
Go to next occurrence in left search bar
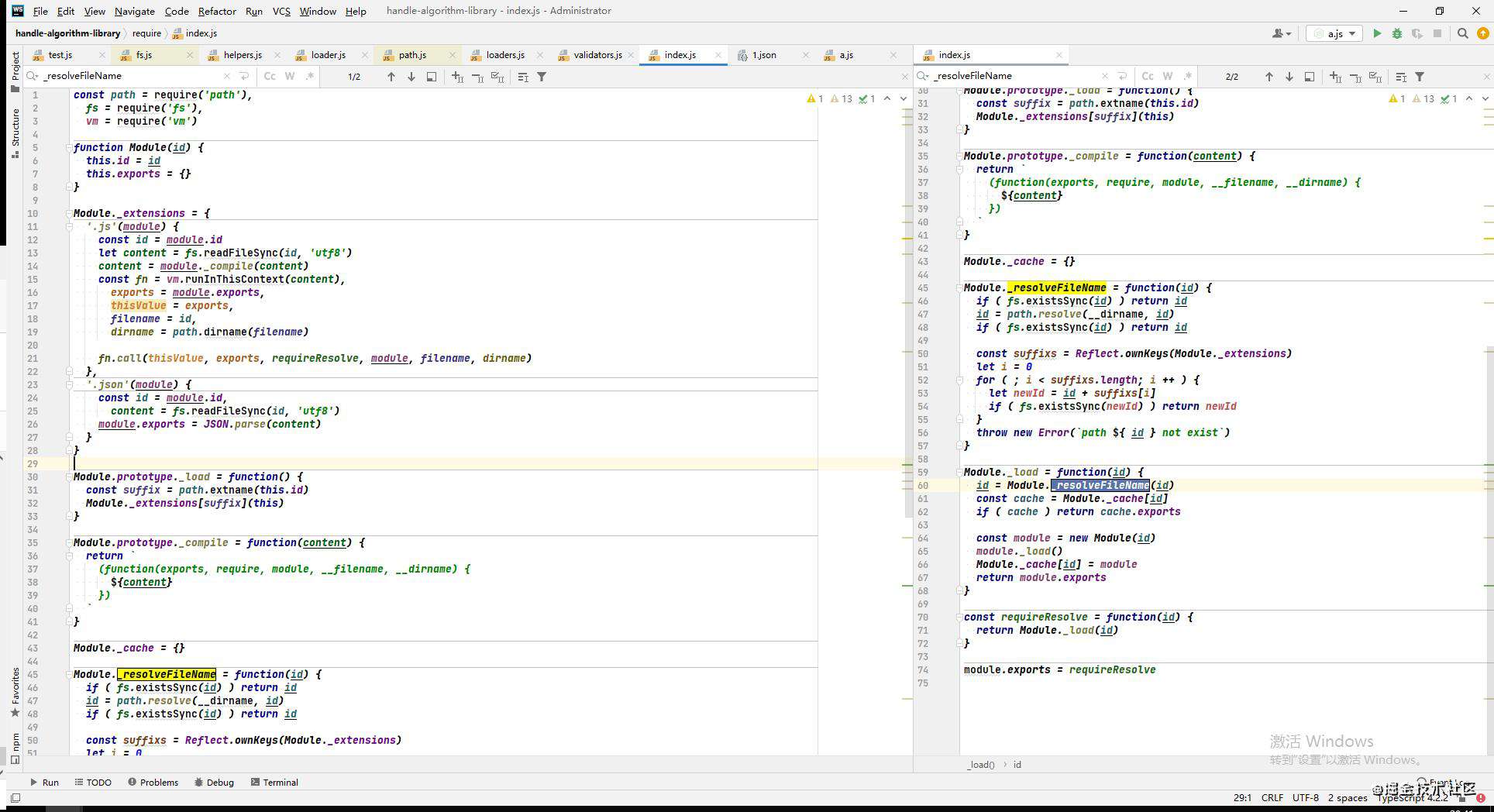coord(411,77)
